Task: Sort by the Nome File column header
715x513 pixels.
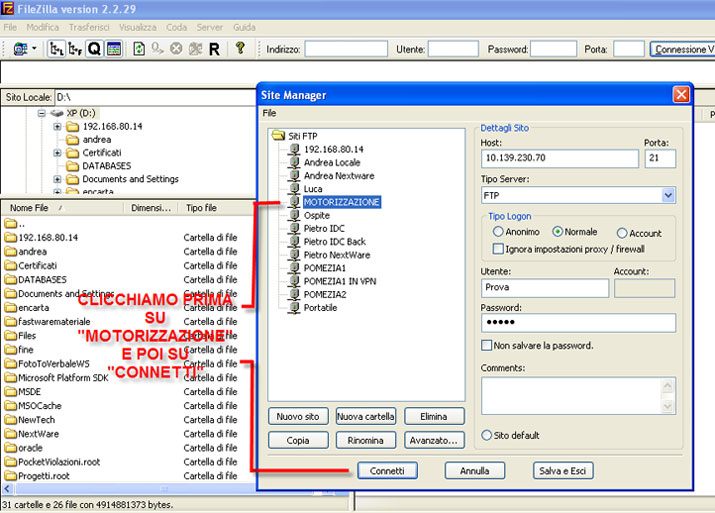Action: (62, 208)
